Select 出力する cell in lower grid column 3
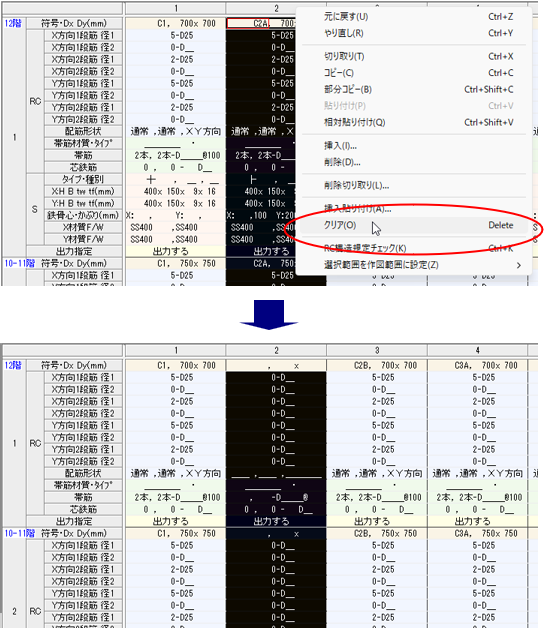The image size is (550, 640). click(x=377, y=521)
